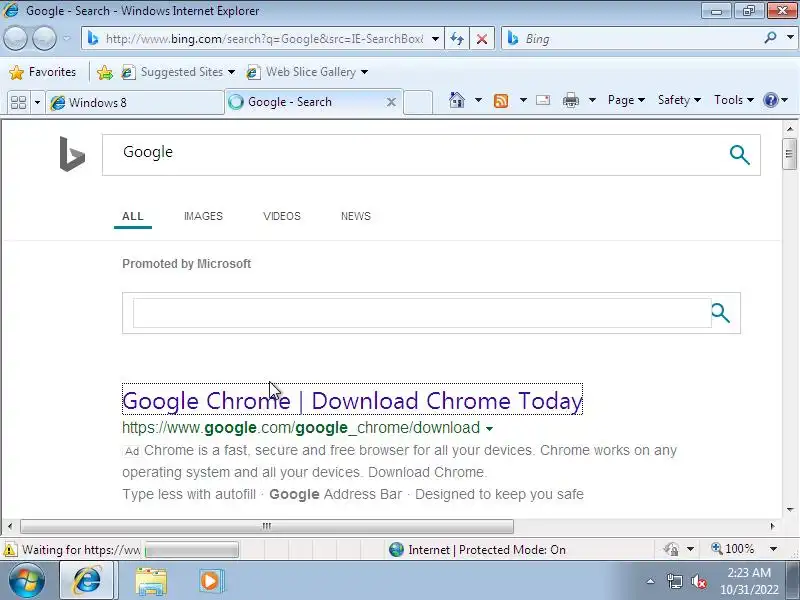Screen dimensions: 800x600
Task: Open the search provider dropdown arrow
Action: 790,38
